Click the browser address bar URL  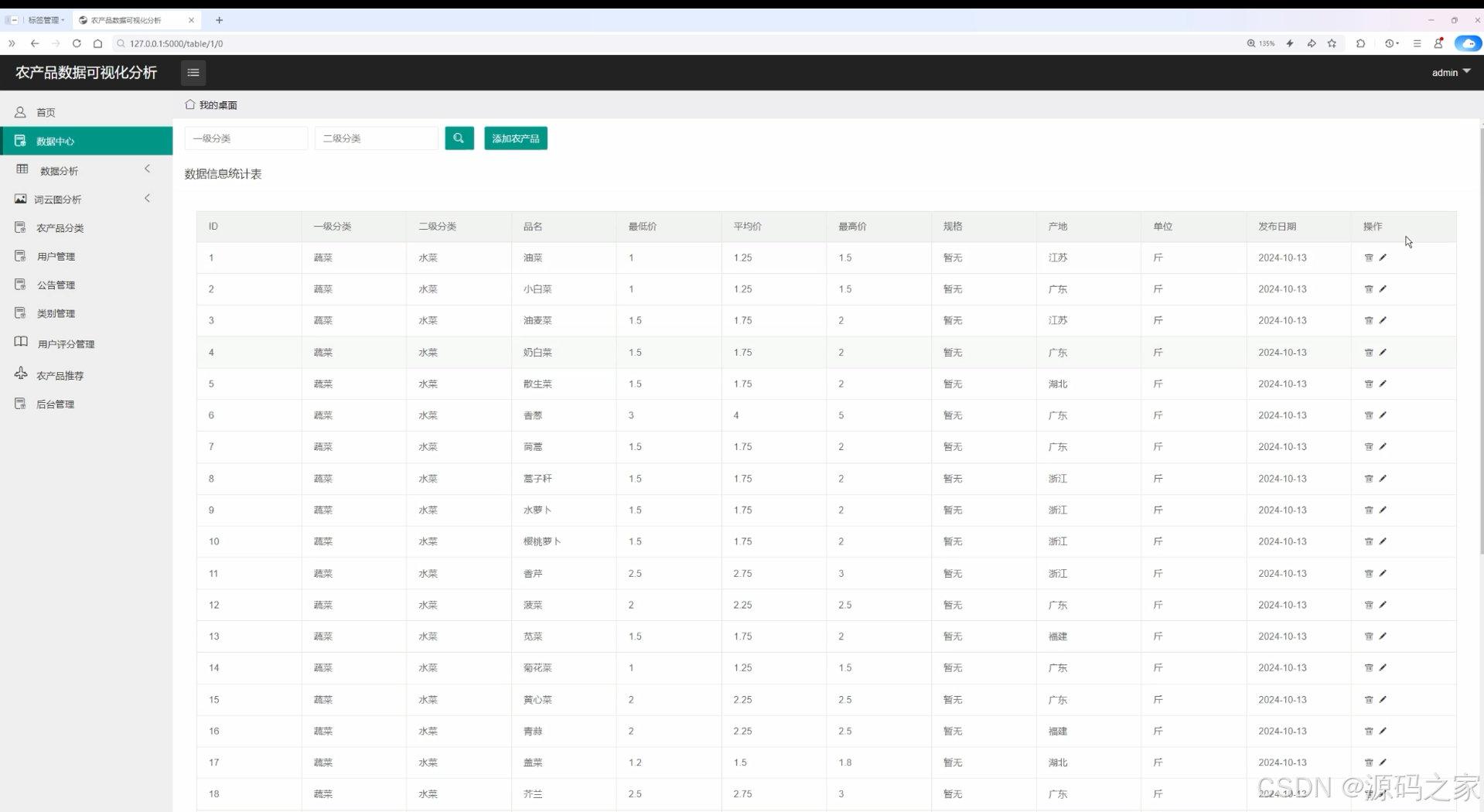pyautogui.click(x=176, y=43)
